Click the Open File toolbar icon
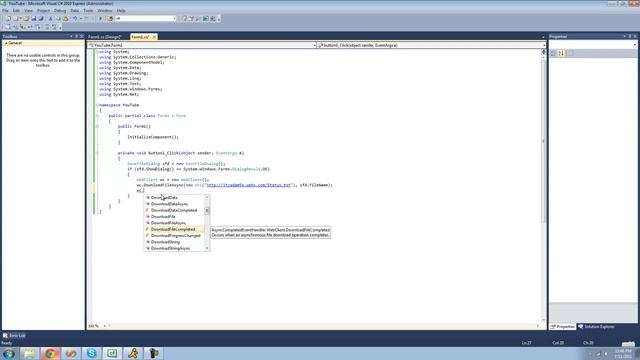The width and height of the screenshot is (640, 360). tap(26, 18)
